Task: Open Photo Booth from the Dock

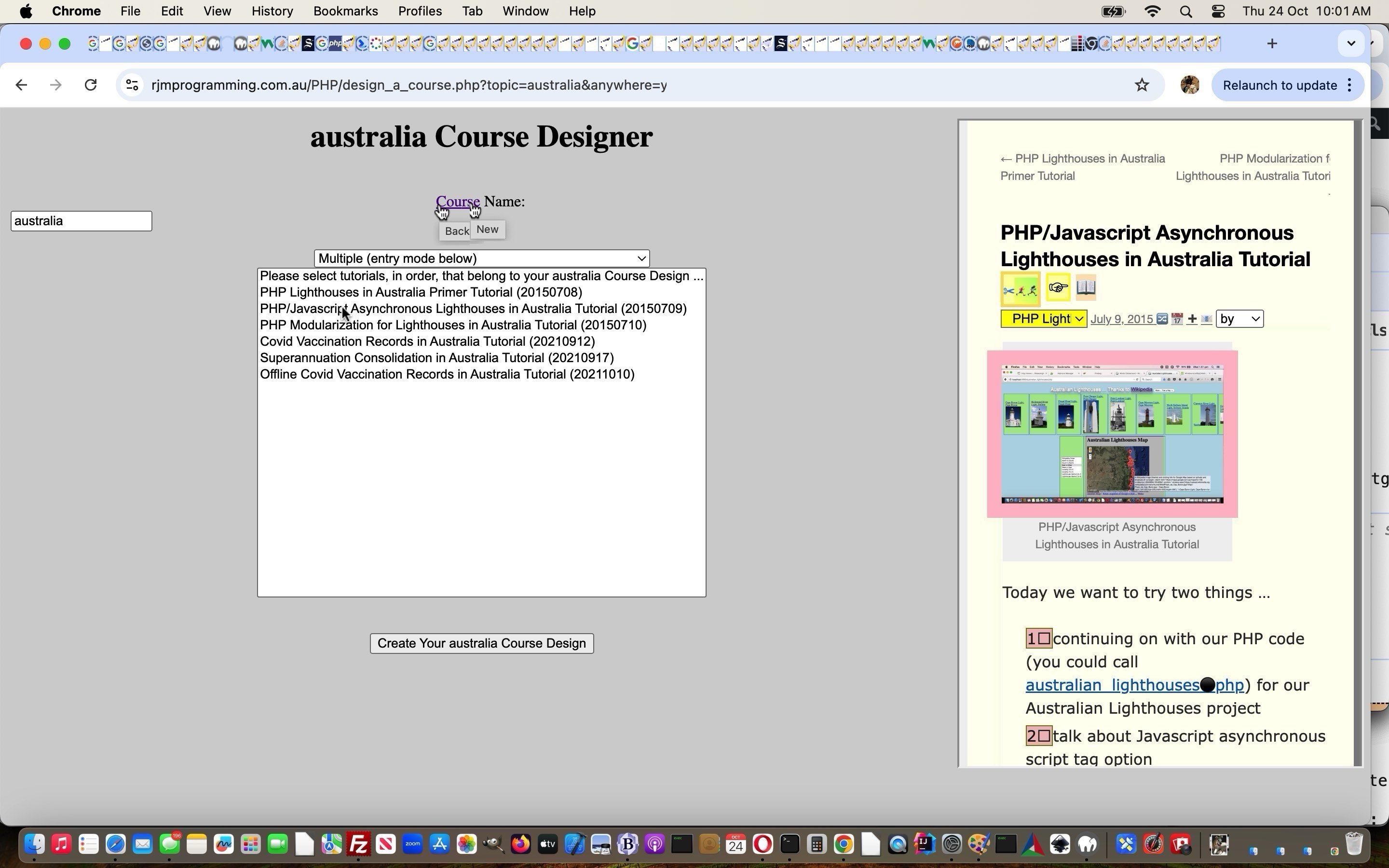Action: pyautogui.click(x=1181, y=844)
